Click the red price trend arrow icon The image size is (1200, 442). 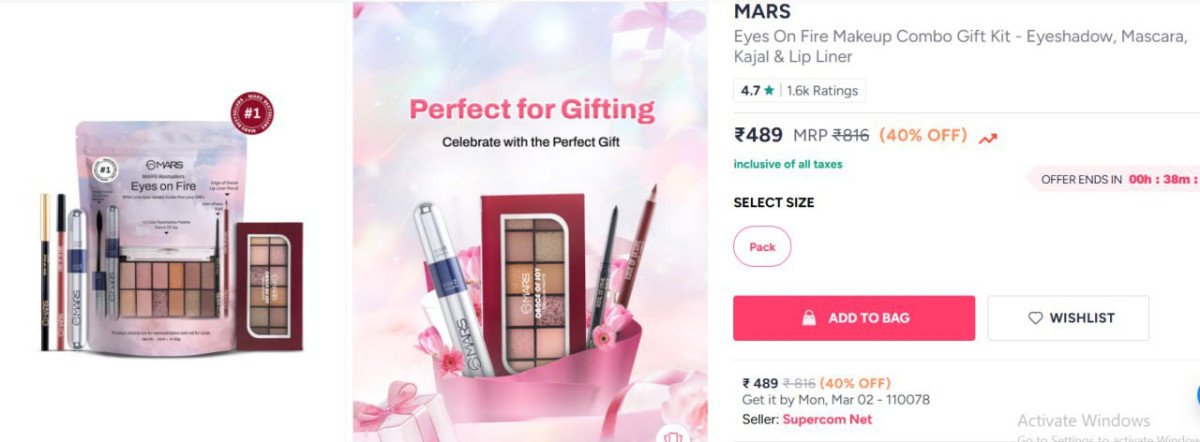[988, 138]
